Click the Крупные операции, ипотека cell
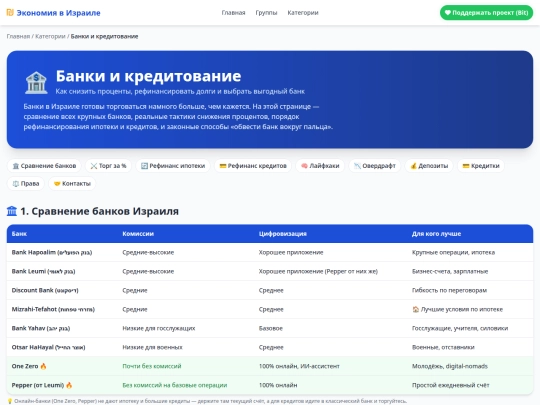 coord(453,252)
